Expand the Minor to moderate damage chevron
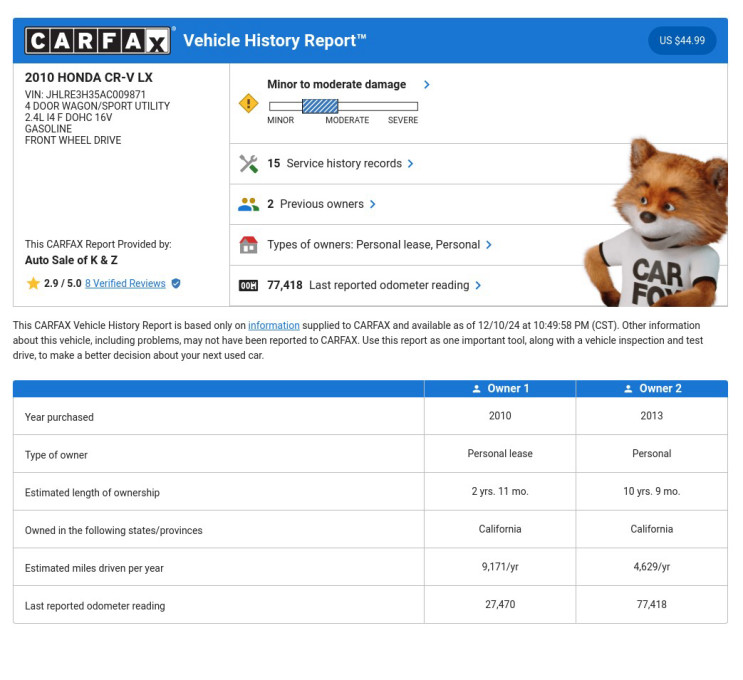Image resolution: width=743 pixels, height=680 pixels. [427, 85]
